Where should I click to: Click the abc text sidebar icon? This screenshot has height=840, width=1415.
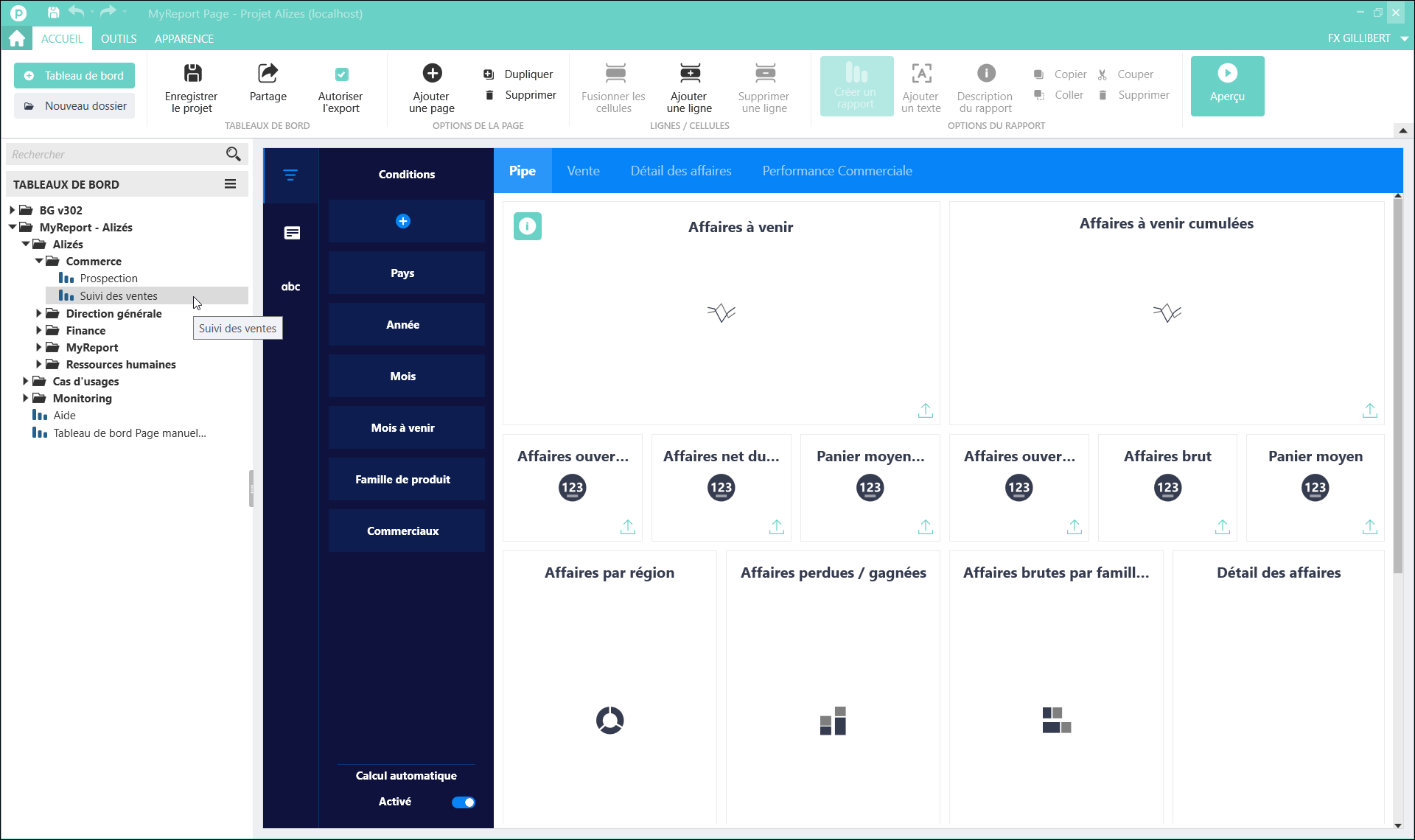pos(291,287)
